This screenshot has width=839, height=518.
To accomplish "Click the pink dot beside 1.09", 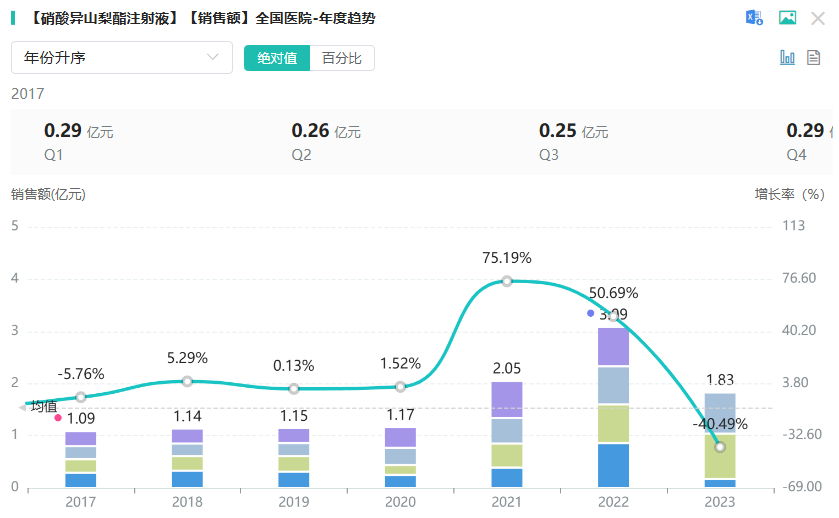I will (58, 418).
